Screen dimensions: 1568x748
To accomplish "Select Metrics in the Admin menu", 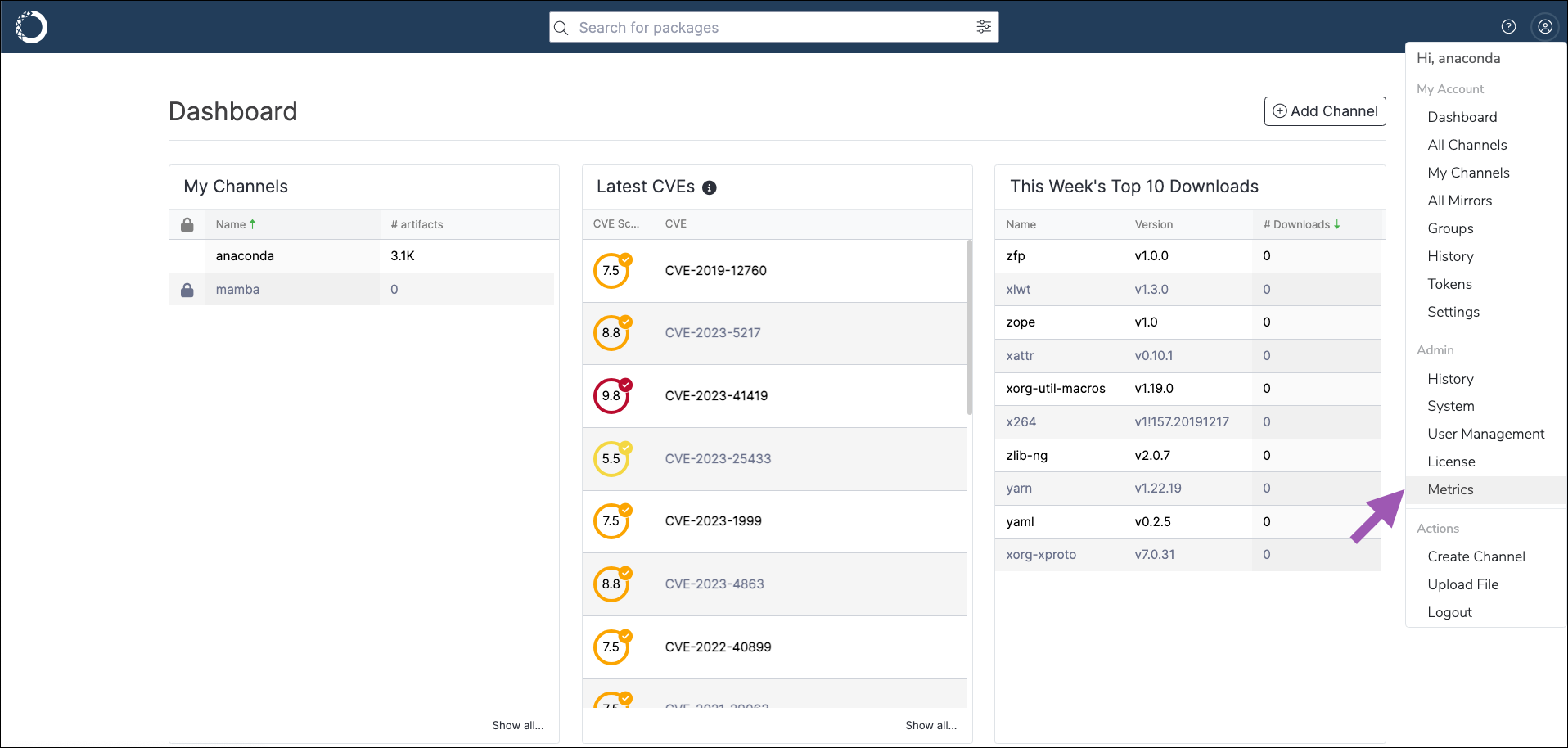I will tap(1450, 489).
